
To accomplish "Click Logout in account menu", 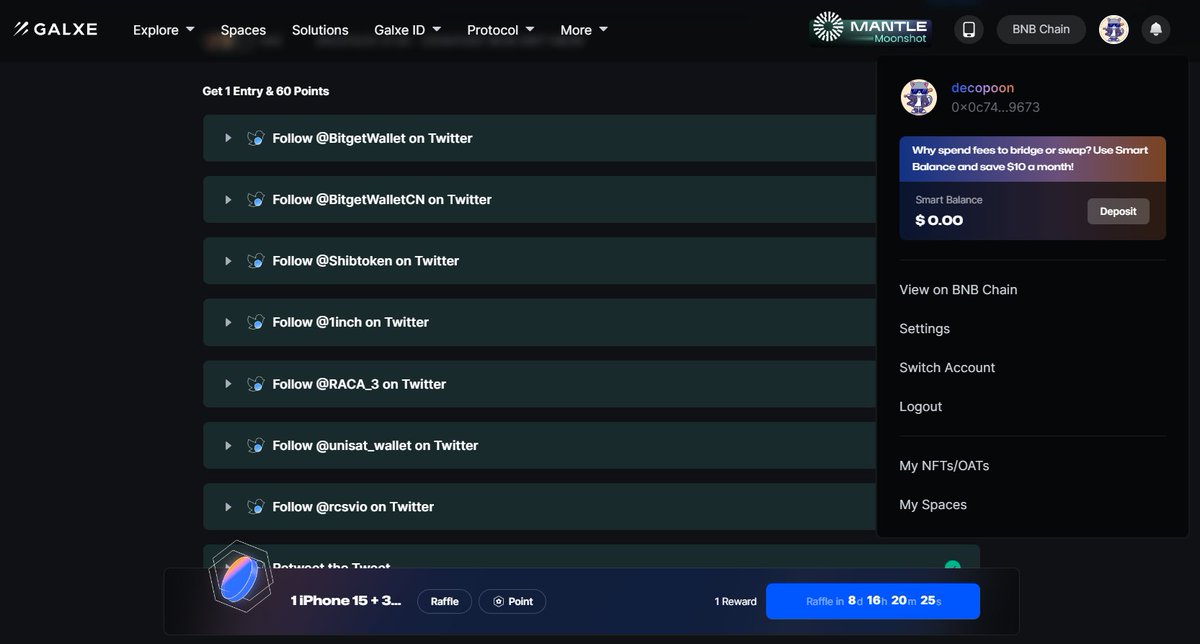I will [x=920, y=407].
